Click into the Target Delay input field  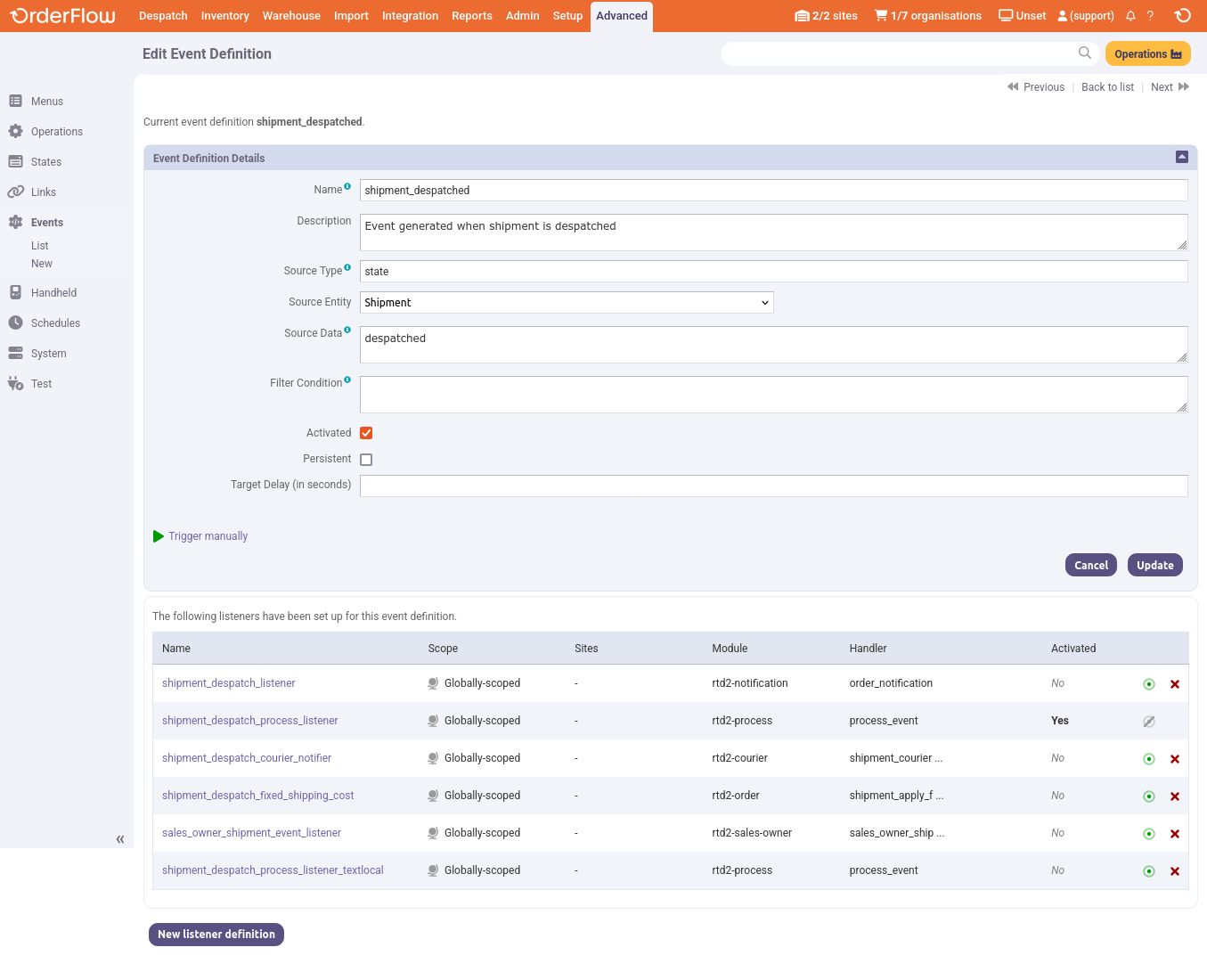(x=773, y=486)
